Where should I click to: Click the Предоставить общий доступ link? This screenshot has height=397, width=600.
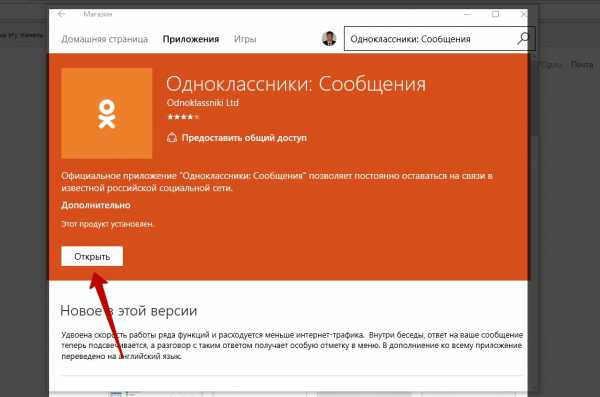pos(244,138)
